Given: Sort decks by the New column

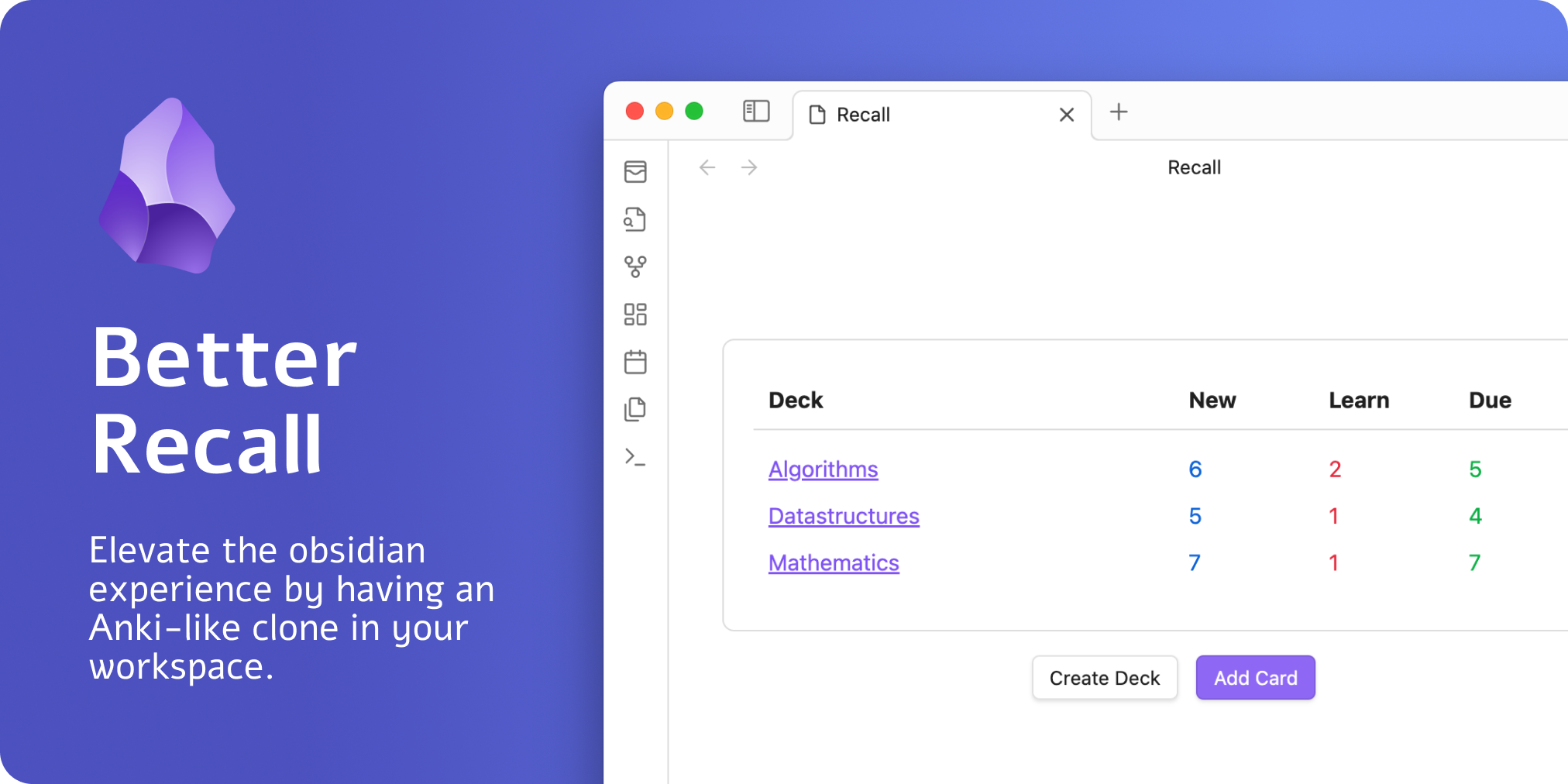Looking at the screenshot, I should pyautogui.click(x=1212, y=400).
